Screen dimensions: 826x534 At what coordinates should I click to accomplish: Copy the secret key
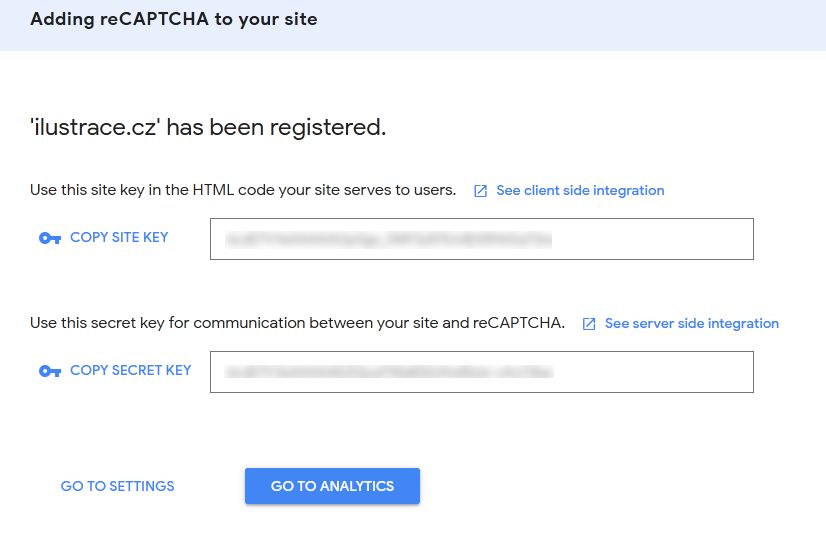click(130, 371)
